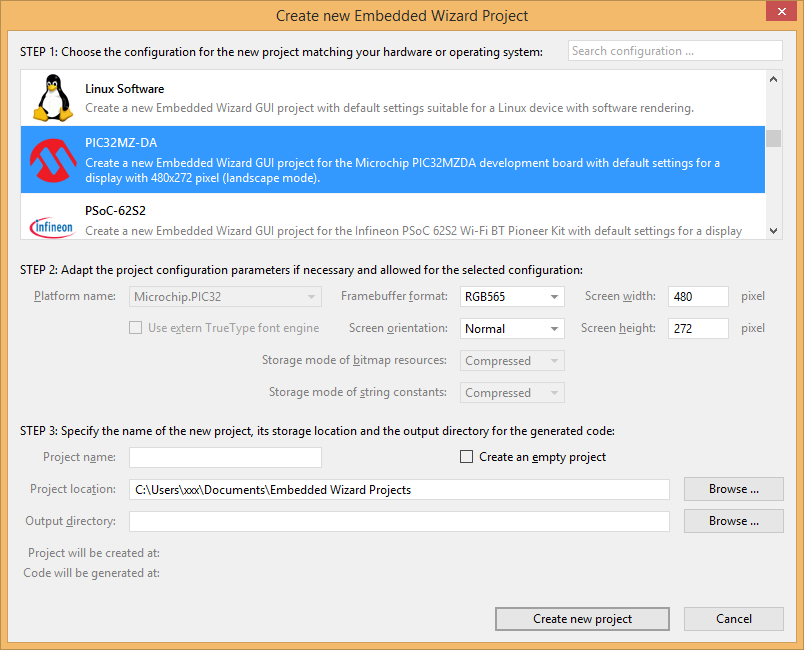Close the wizard dialog window
This screenshot has height=650, width=804.
pyautogui.click(x=780, y=13)
